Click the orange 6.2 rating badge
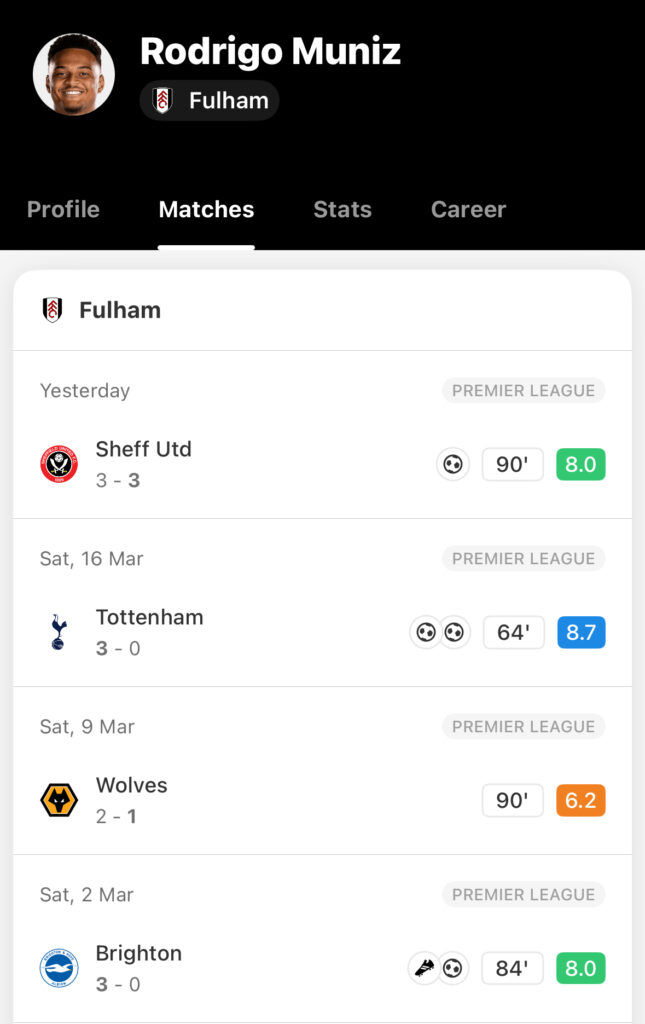Viewport: 645px width, 1024px height. click(x=581, y=800)
